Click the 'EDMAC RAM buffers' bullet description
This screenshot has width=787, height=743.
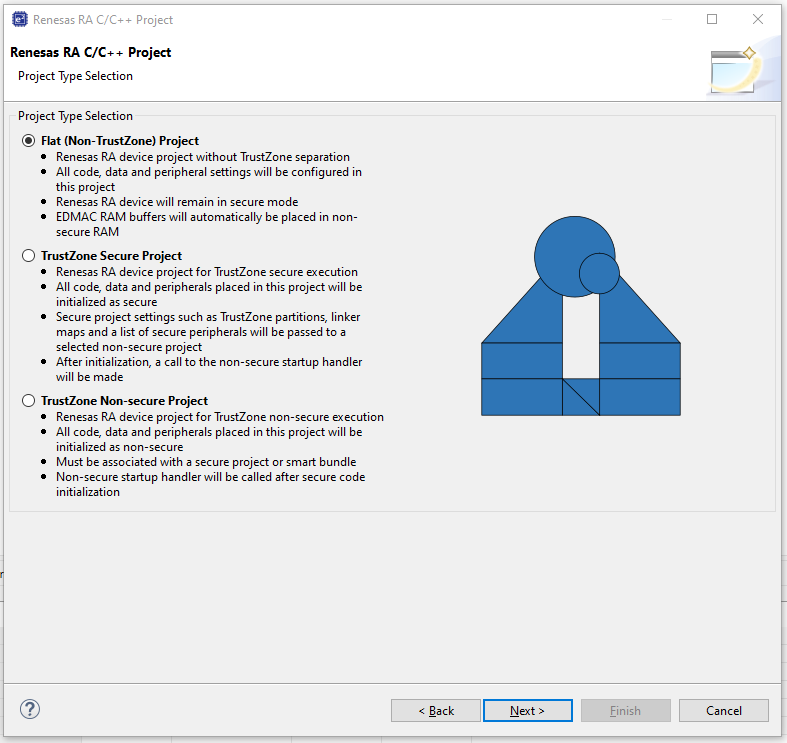point(206,224)
